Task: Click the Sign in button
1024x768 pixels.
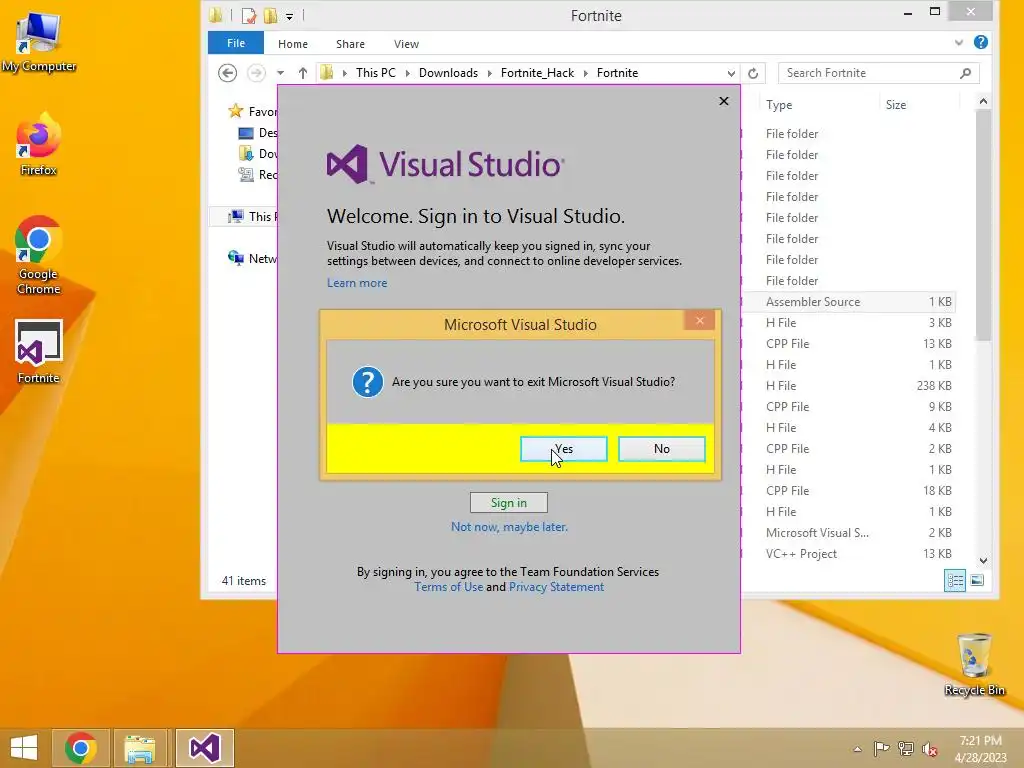Action: tap(509, 502)
